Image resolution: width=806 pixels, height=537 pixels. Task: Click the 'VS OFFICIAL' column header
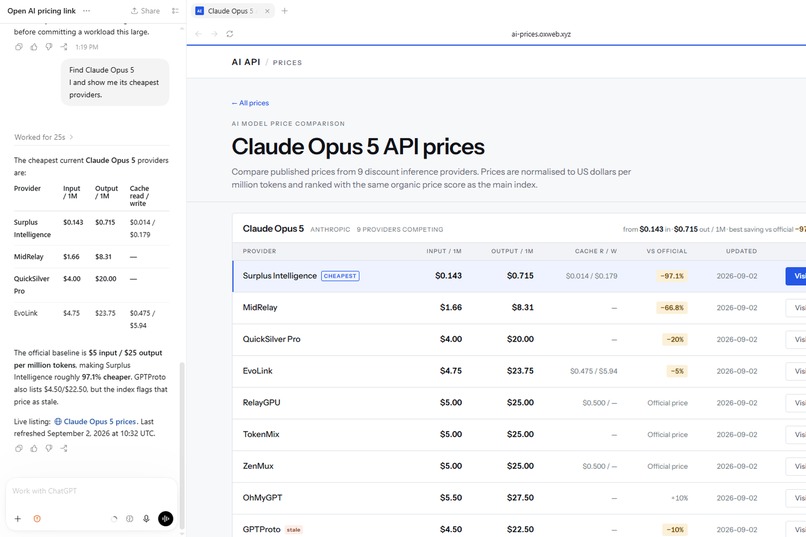(x=667, y=251)
